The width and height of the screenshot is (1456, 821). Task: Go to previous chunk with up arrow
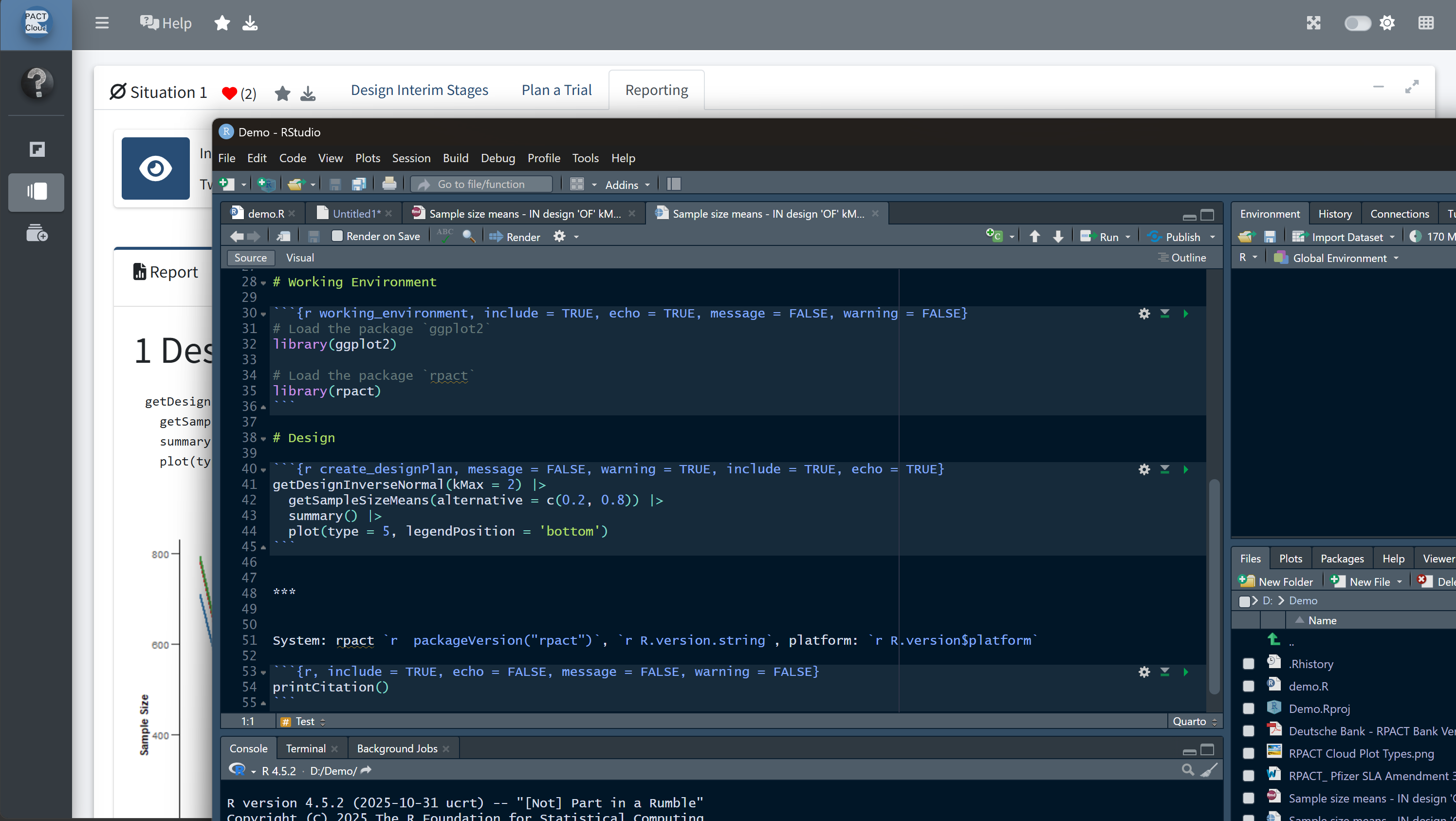pos(1034,236)
